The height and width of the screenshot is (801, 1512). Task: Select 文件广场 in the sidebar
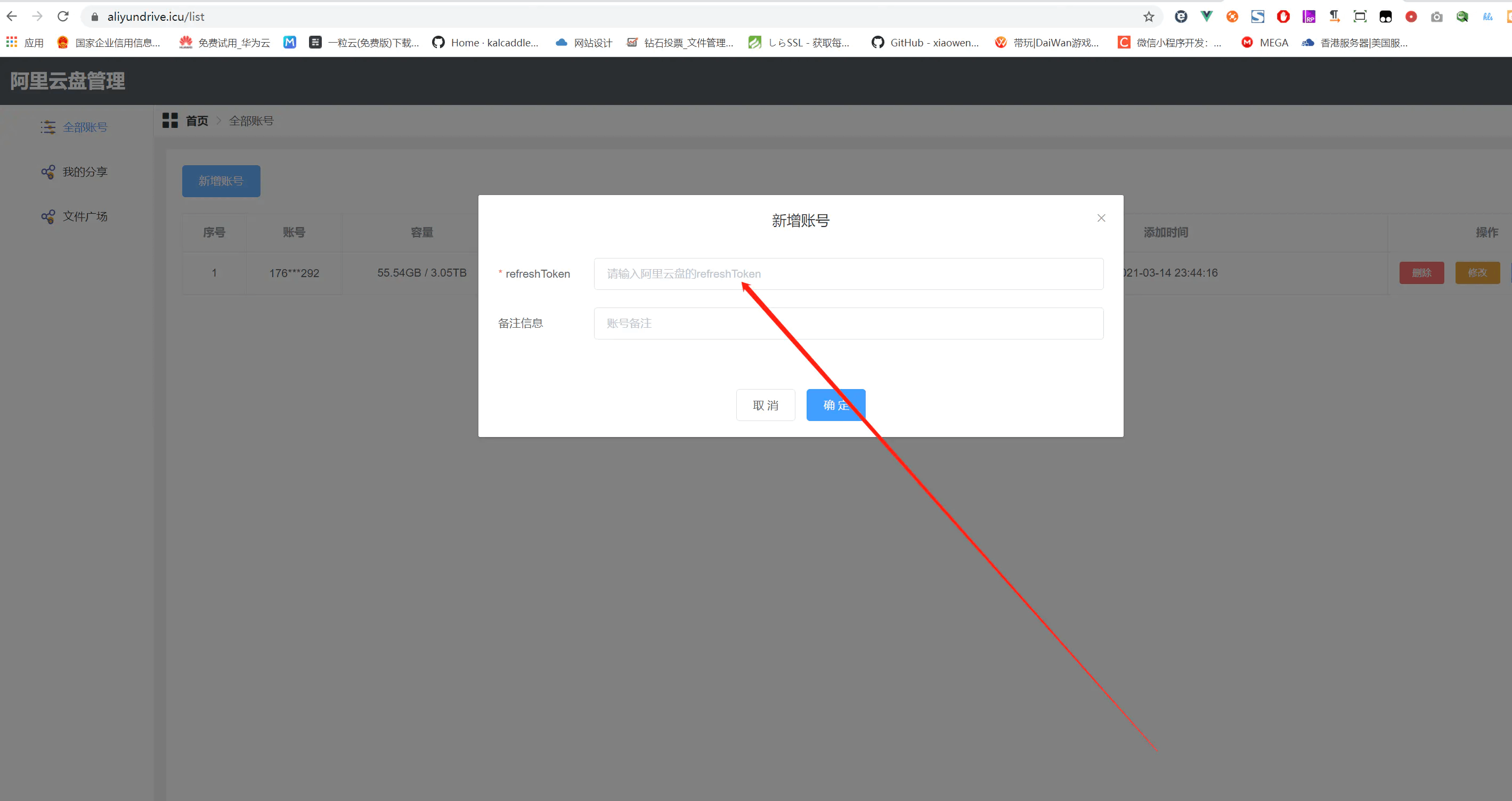point(85,216)
